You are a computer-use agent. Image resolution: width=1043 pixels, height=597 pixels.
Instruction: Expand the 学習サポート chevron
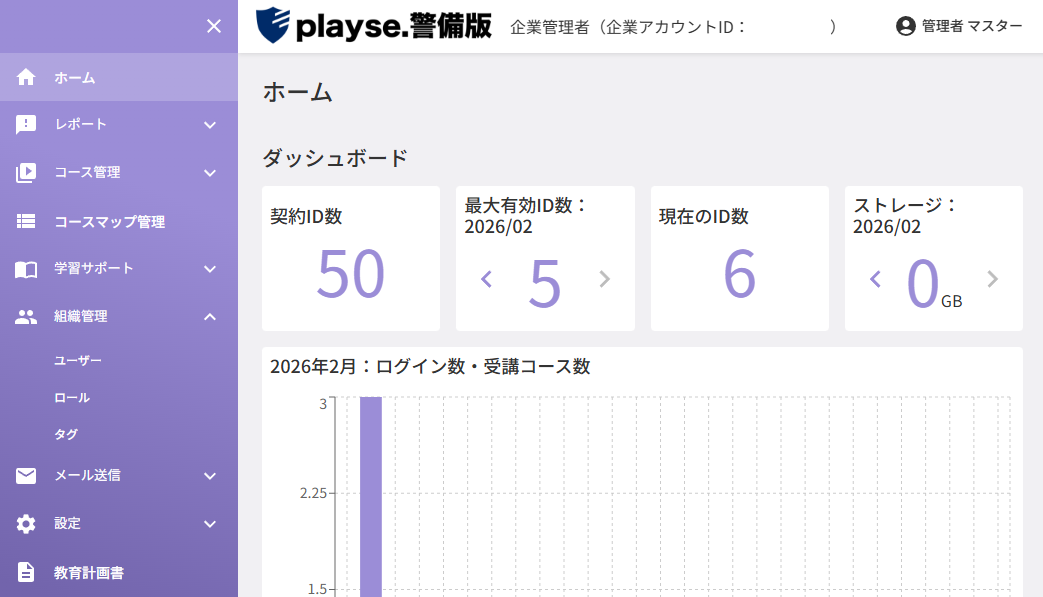pyautogui.click(x=210, y=269)
